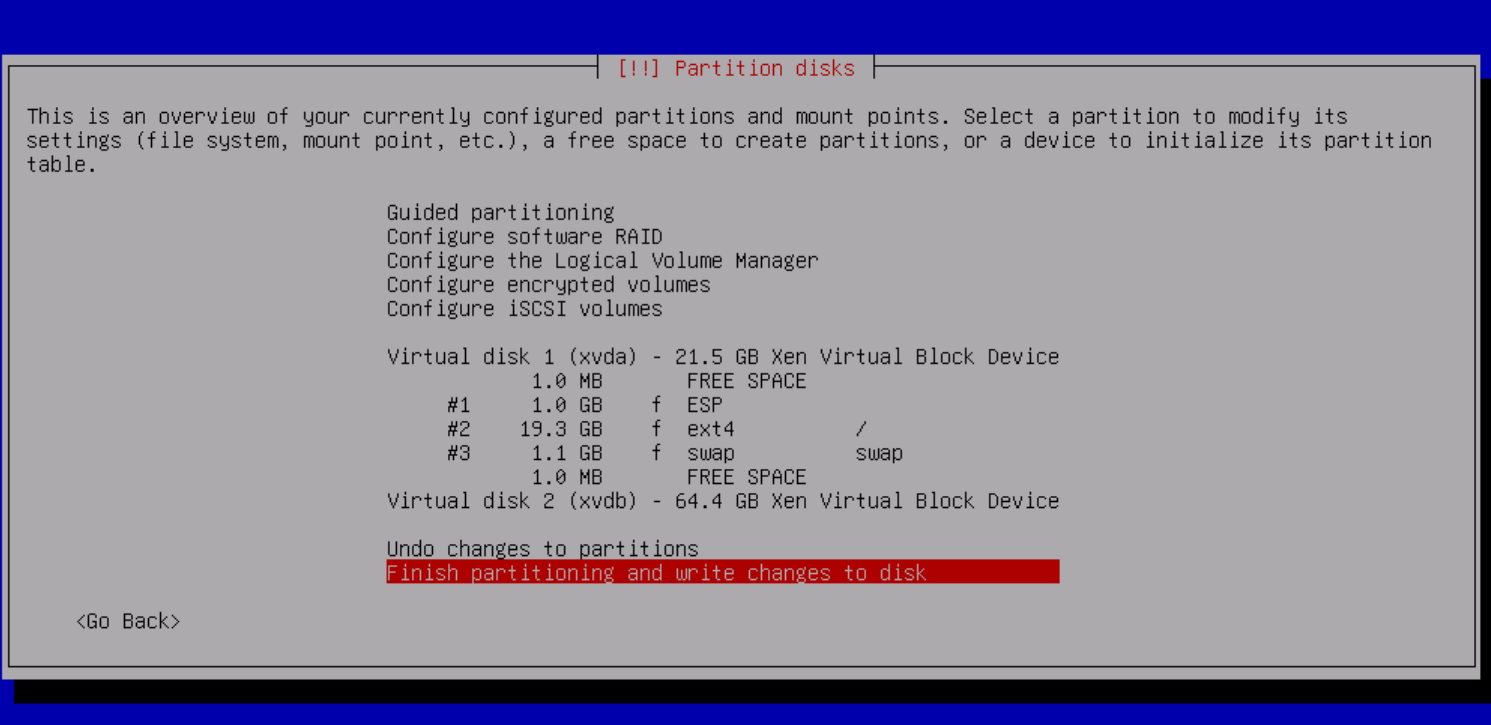Click Finish partitioning and write changes
Viewport: 1491px width, 725px height.
click(x=656, y=573)
